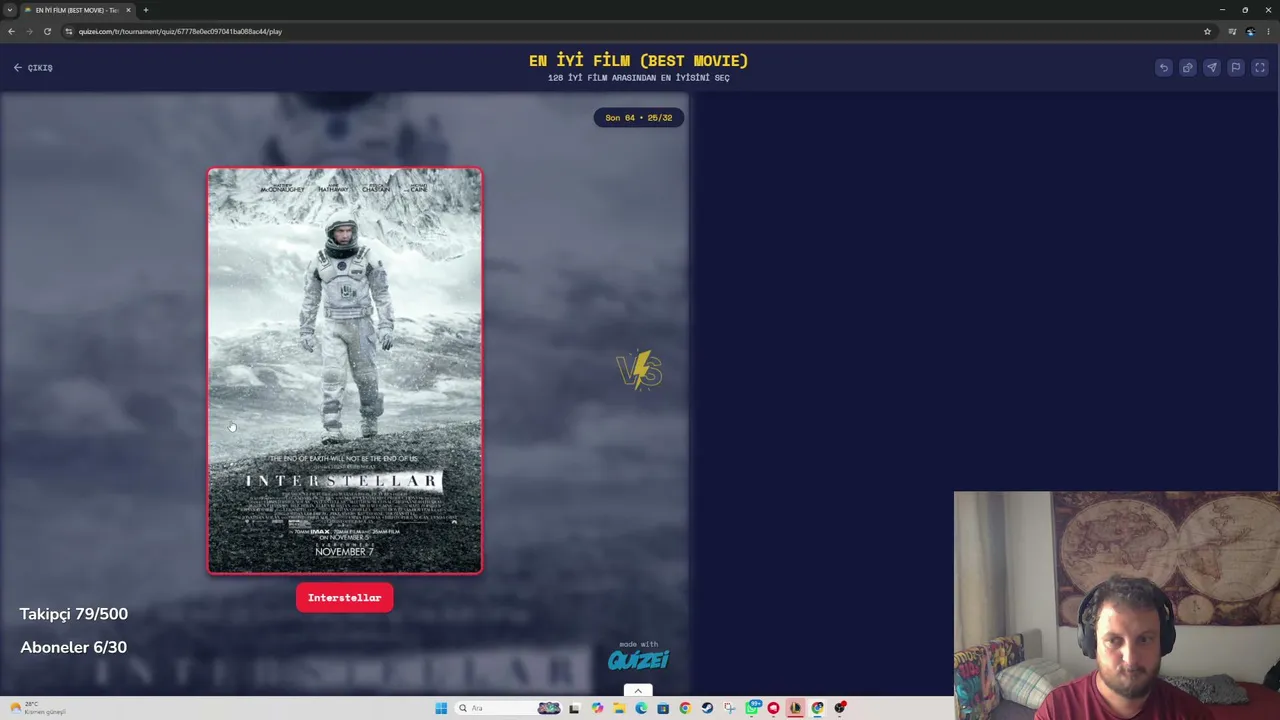The image size is (1280, 720).
Task: Focus the quizei.com address bar
Action: tap(638, 31)
